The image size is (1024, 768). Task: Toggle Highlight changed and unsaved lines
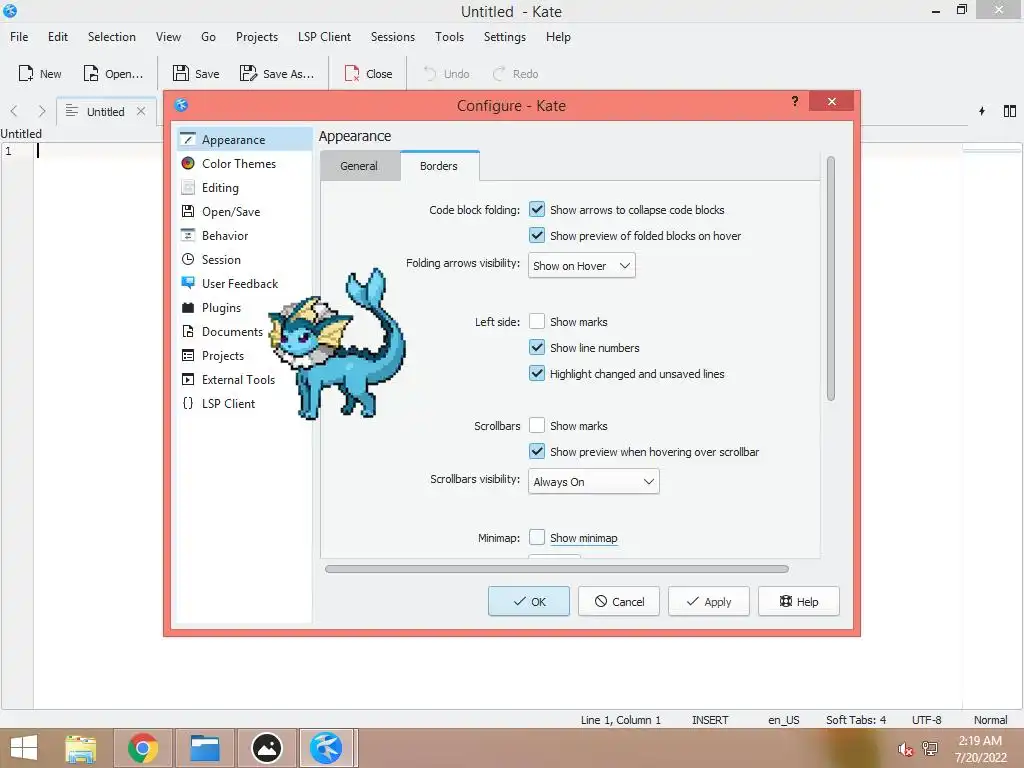(x=537, y=374)
